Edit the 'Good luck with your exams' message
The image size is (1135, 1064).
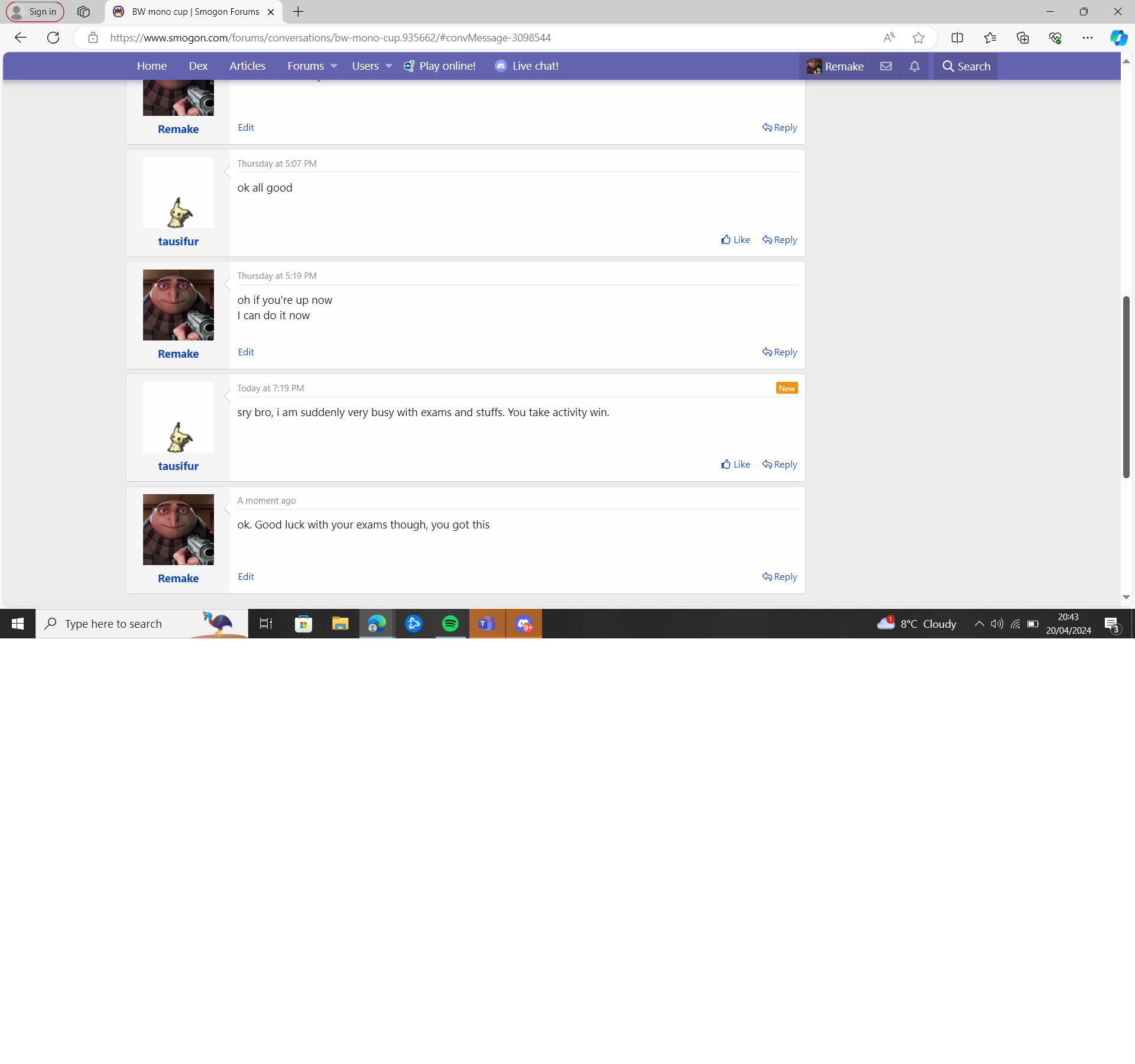[x=246, y=577]
